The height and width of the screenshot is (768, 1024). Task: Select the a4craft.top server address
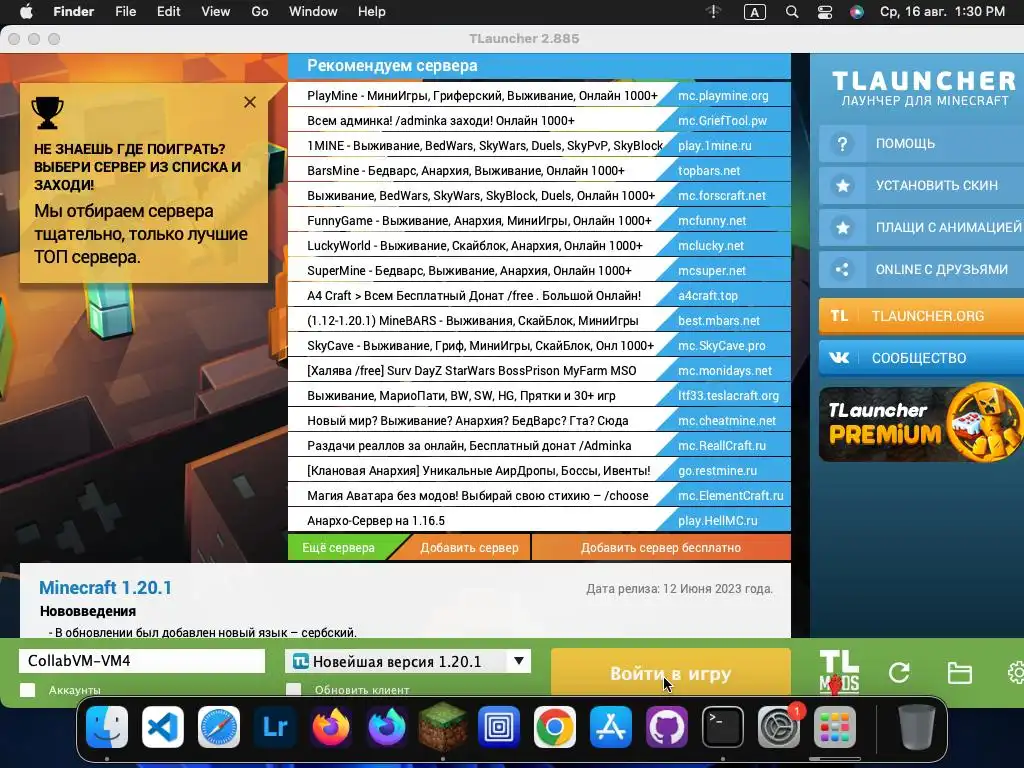coord(708,296)
